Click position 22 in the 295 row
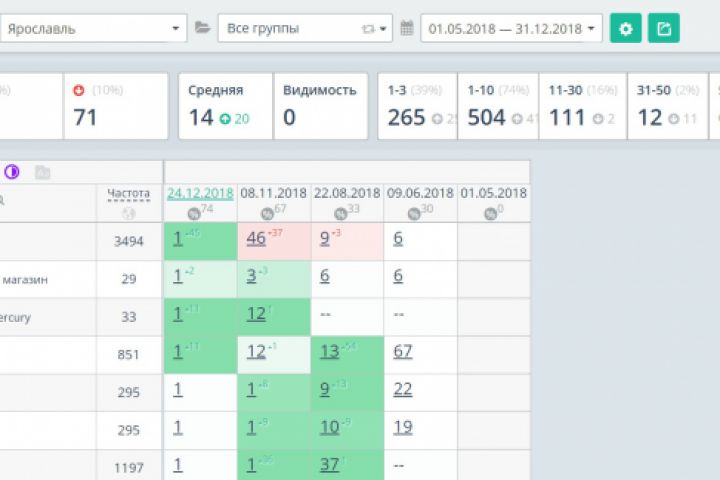Screen dimensions: 720x480 pyautogui.click(x=403, y=390)
